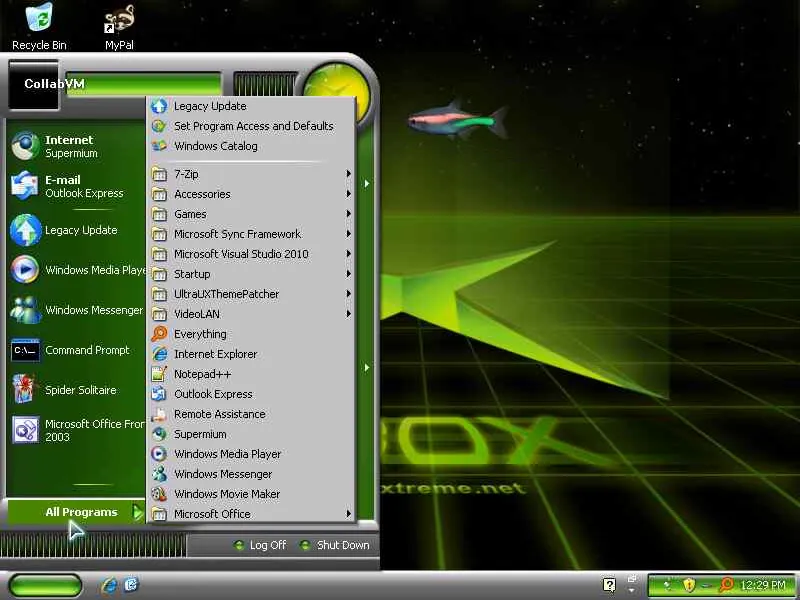Viewport: 800px width, 600px height.
Task: Open Windows Messenger in programs list
Action: 252,474
